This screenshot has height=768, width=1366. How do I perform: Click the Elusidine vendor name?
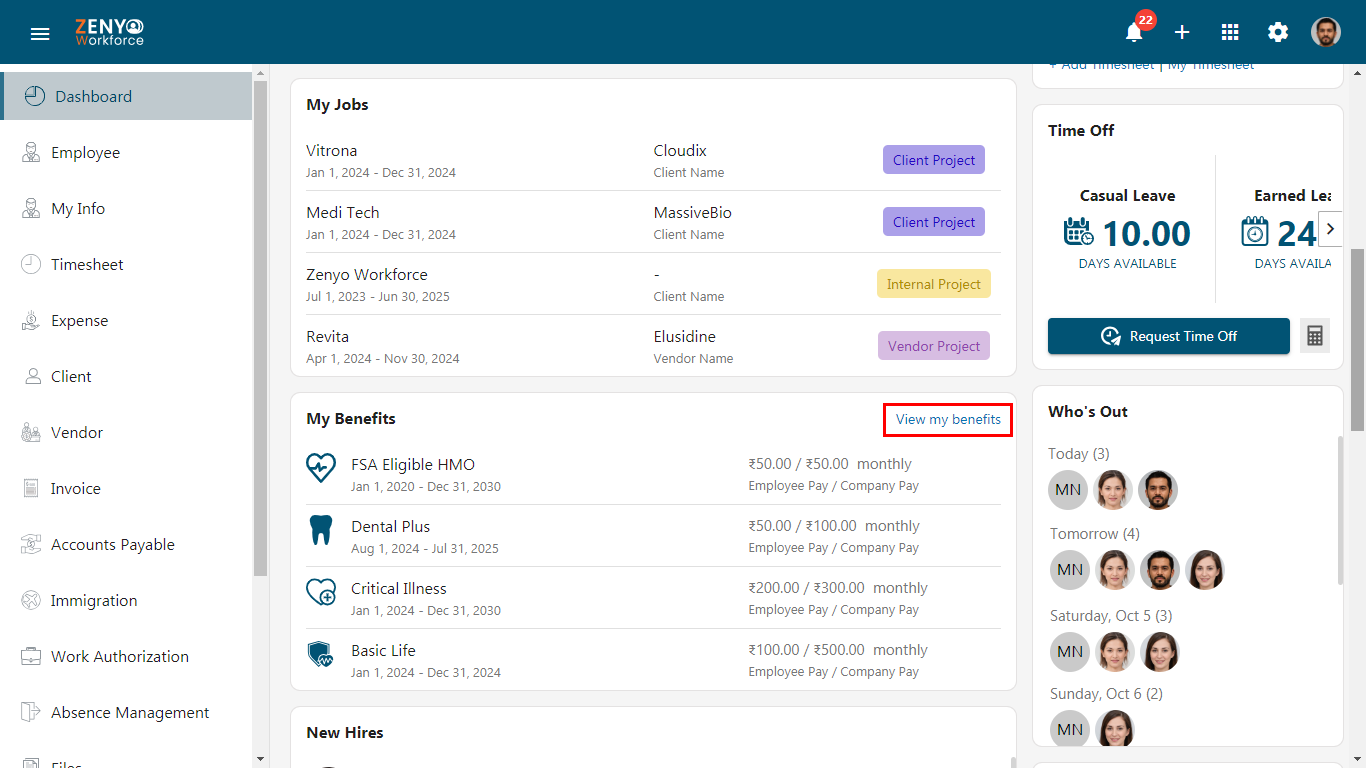point(685,337)
